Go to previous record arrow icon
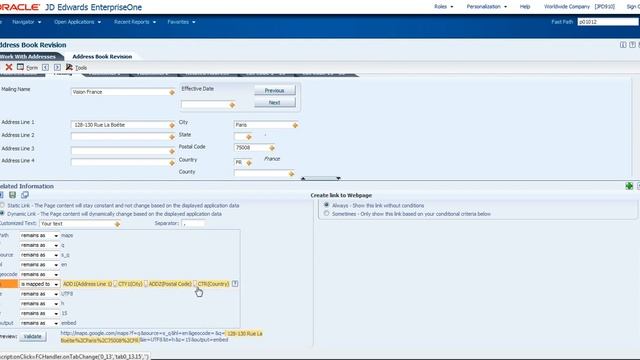 45,67
